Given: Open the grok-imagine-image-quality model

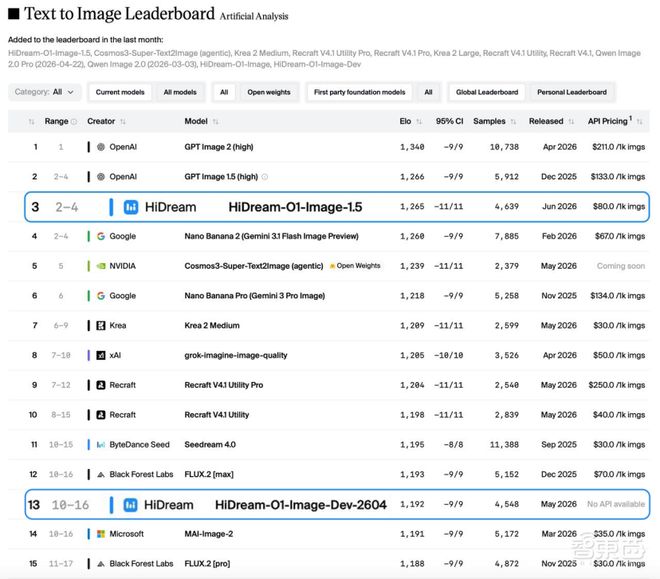Looking at the screenshot, I should point(236,355).
